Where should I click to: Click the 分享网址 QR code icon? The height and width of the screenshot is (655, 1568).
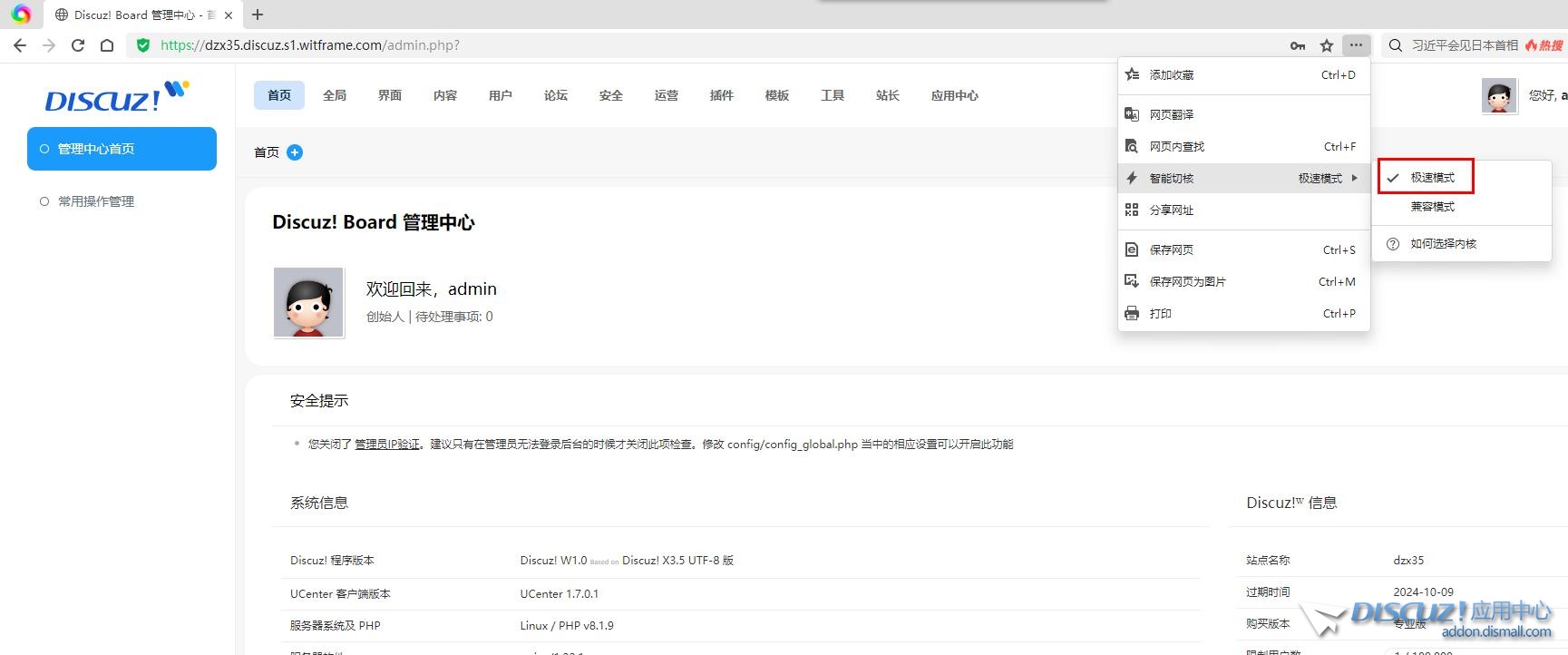(x=1132, y=210)
